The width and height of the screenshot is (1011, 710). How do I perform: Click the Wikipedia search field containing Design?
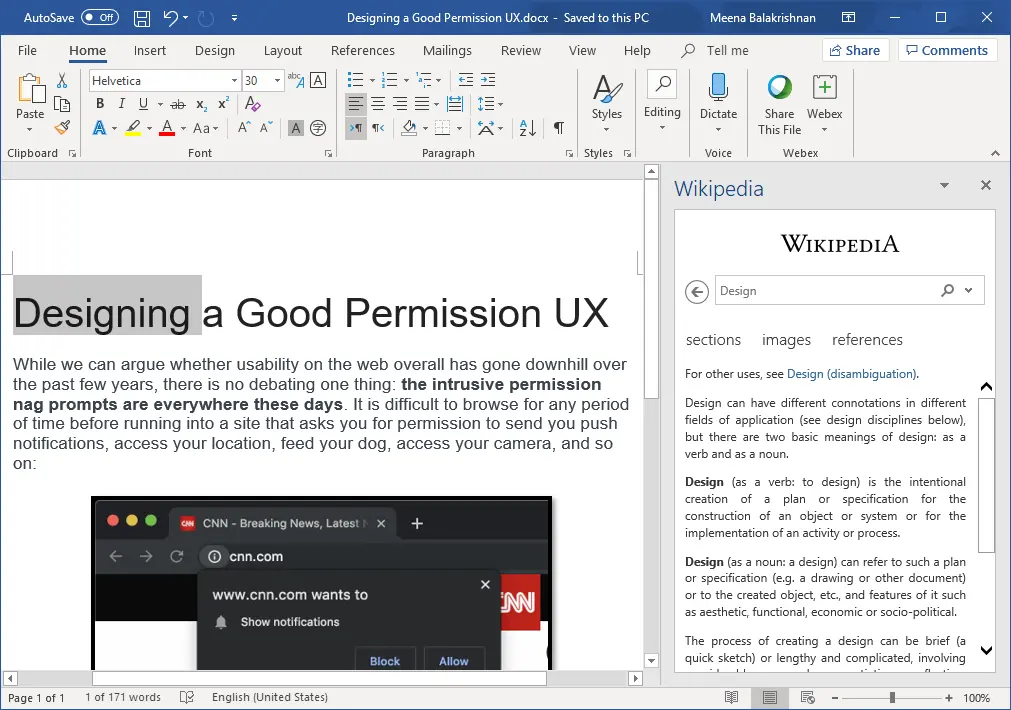[829, 291]
